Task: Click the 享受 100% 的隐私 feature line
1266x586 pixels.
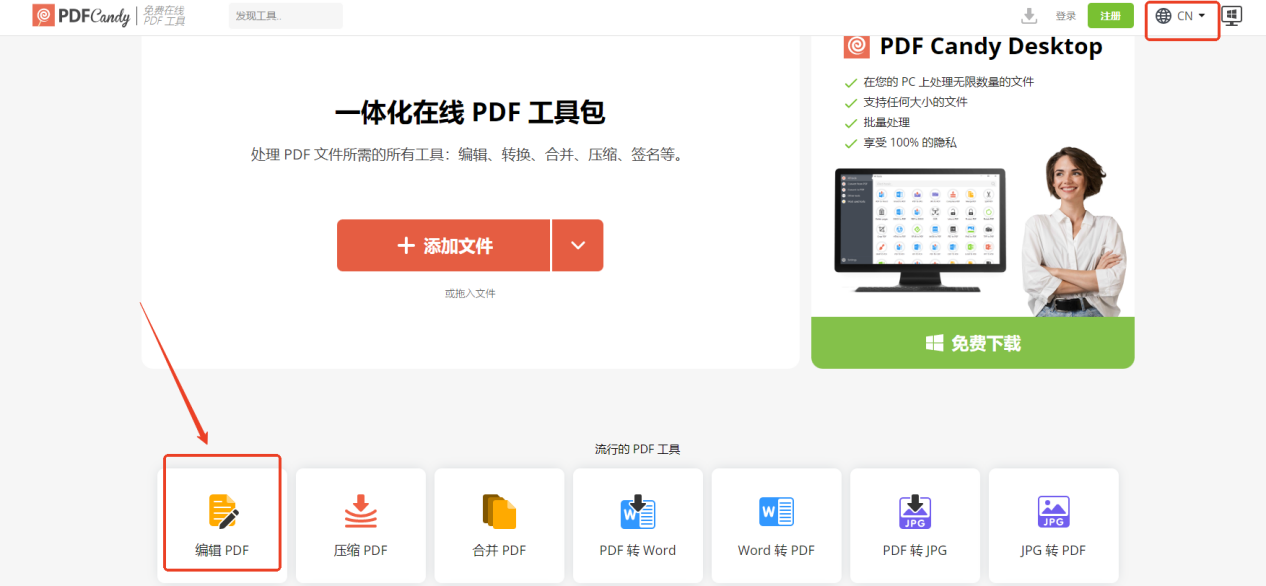Action: click(910, 142)
